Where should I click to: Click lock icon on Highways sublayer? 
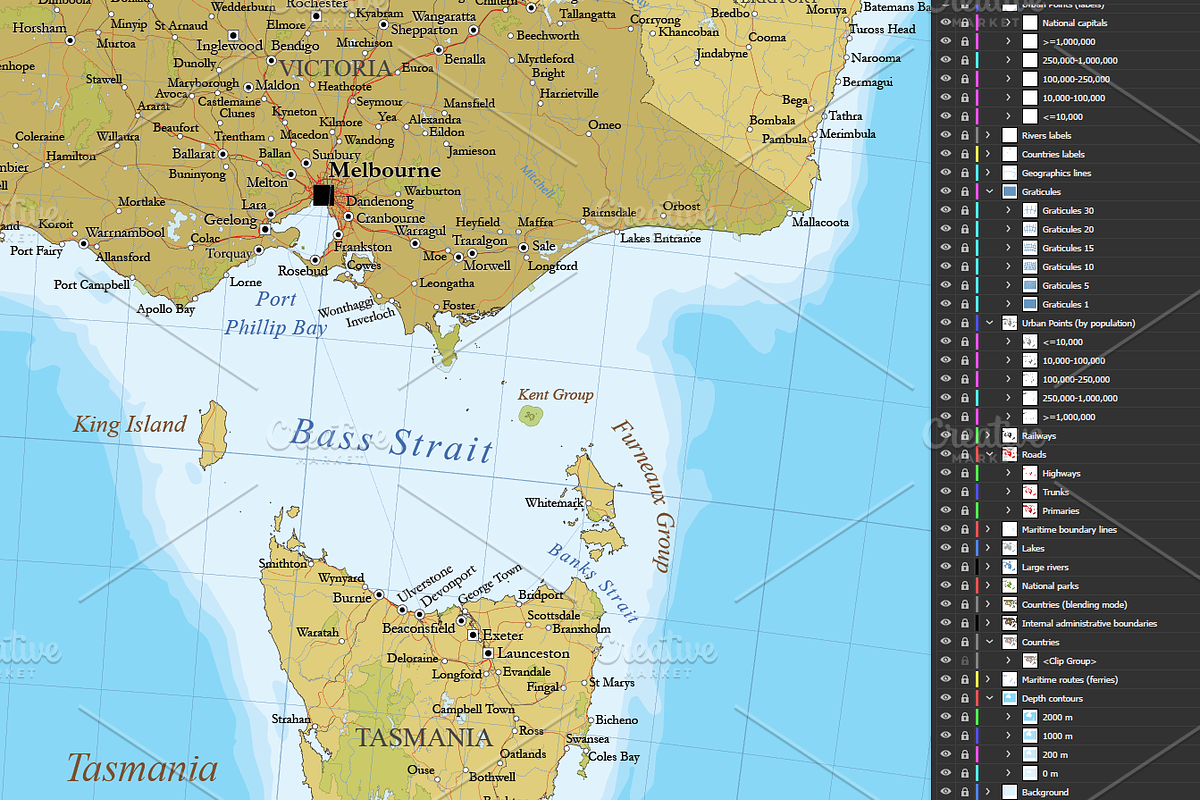[x=964, y=473]
